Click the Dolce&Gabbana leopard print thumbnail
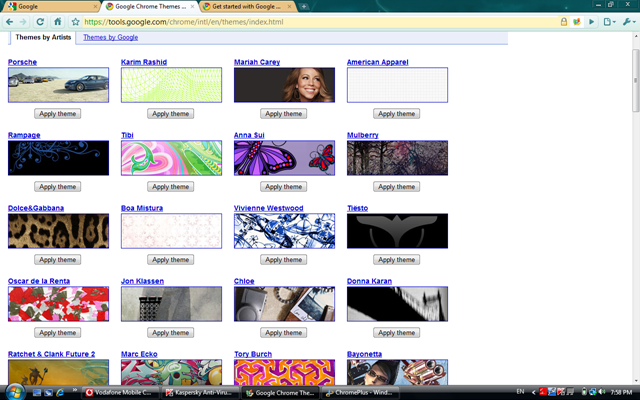Viewport: 640px width, 400px height. click(x=58, y=231)
